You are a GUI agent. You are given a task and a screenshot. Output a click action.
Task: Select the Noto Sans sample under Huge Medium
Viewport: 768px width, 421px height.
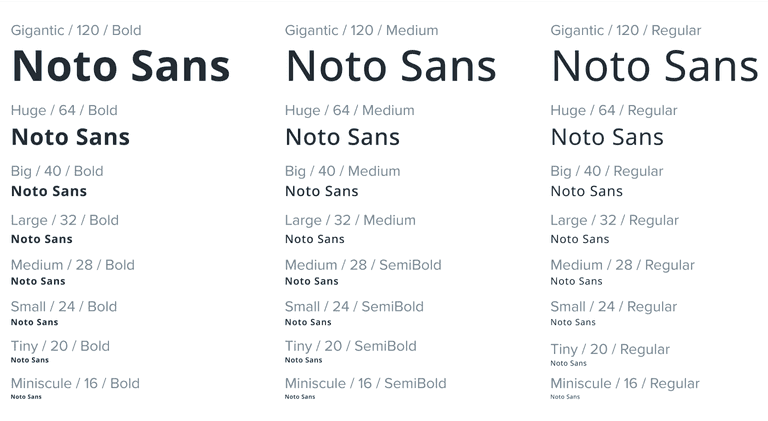342,137
